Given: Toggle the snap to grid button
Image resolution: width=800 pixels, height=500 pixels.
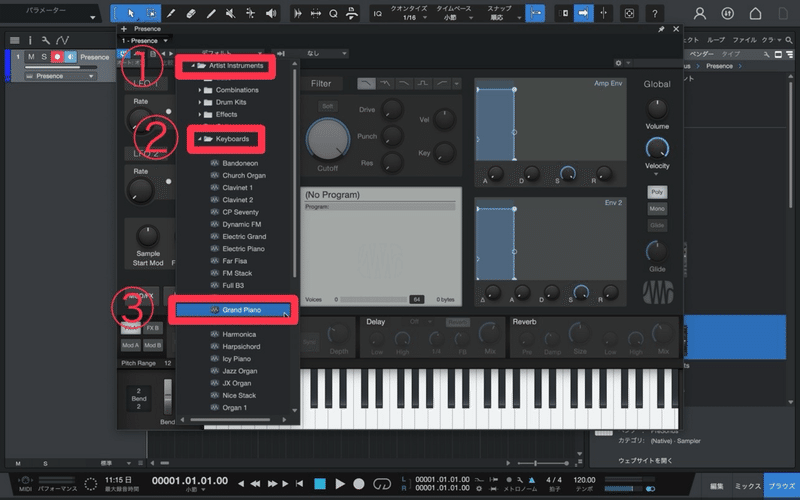Looking at the screenshot, I should click(x=535, y=14).
